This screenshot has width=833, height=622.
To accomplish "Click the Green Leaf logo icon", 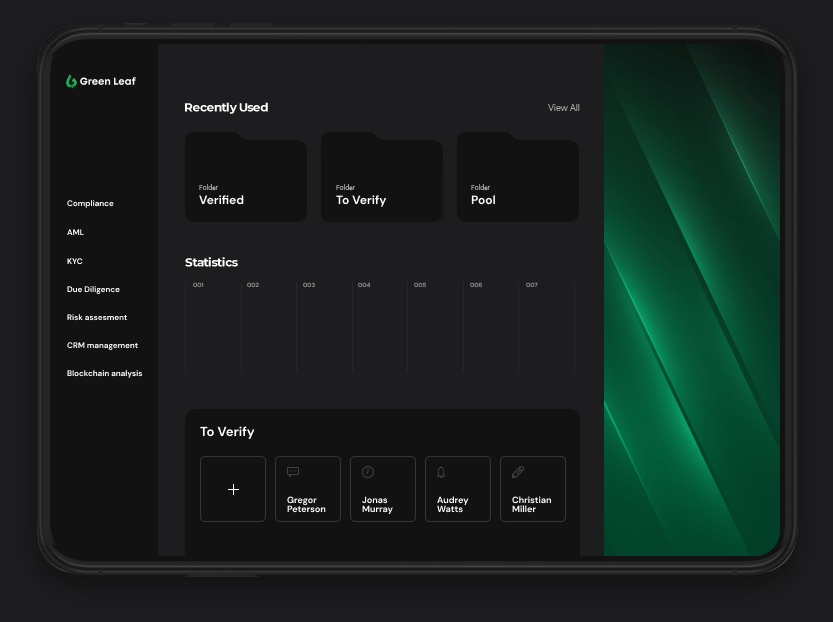I will coord(71,81).
